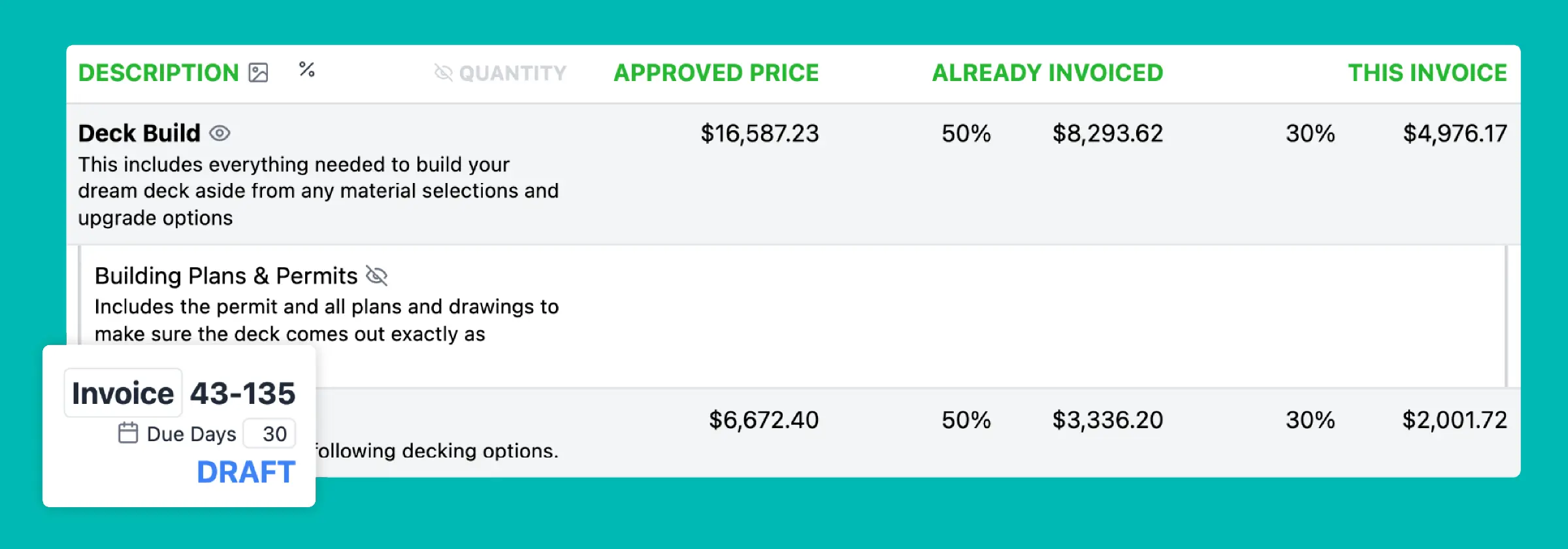Select the Deck Build item title

[139, 133]
